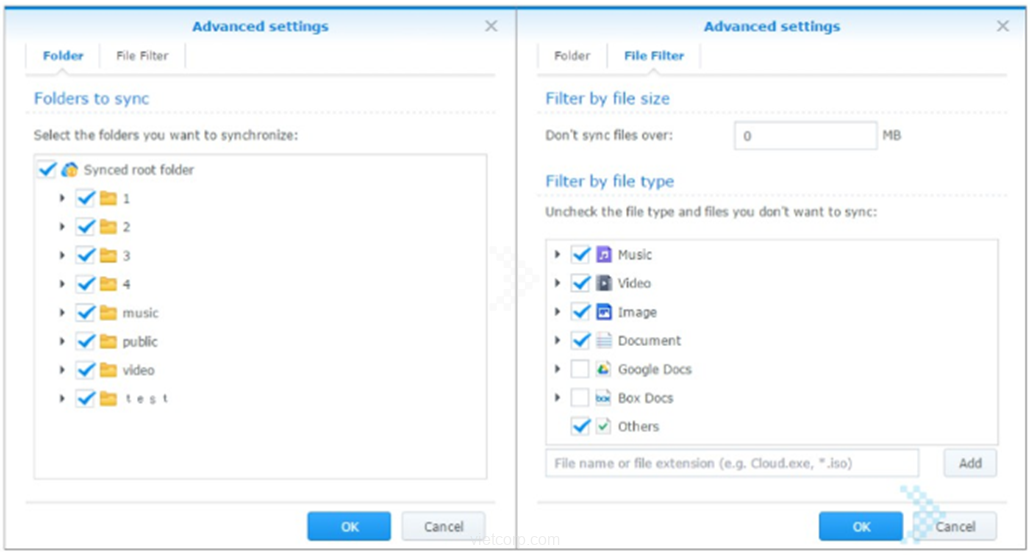Click the Synced root folder cloud icon
Image resolution: width=1030 pixels, height=558 pixels.
pyautogui.click(x=70, y=170)
